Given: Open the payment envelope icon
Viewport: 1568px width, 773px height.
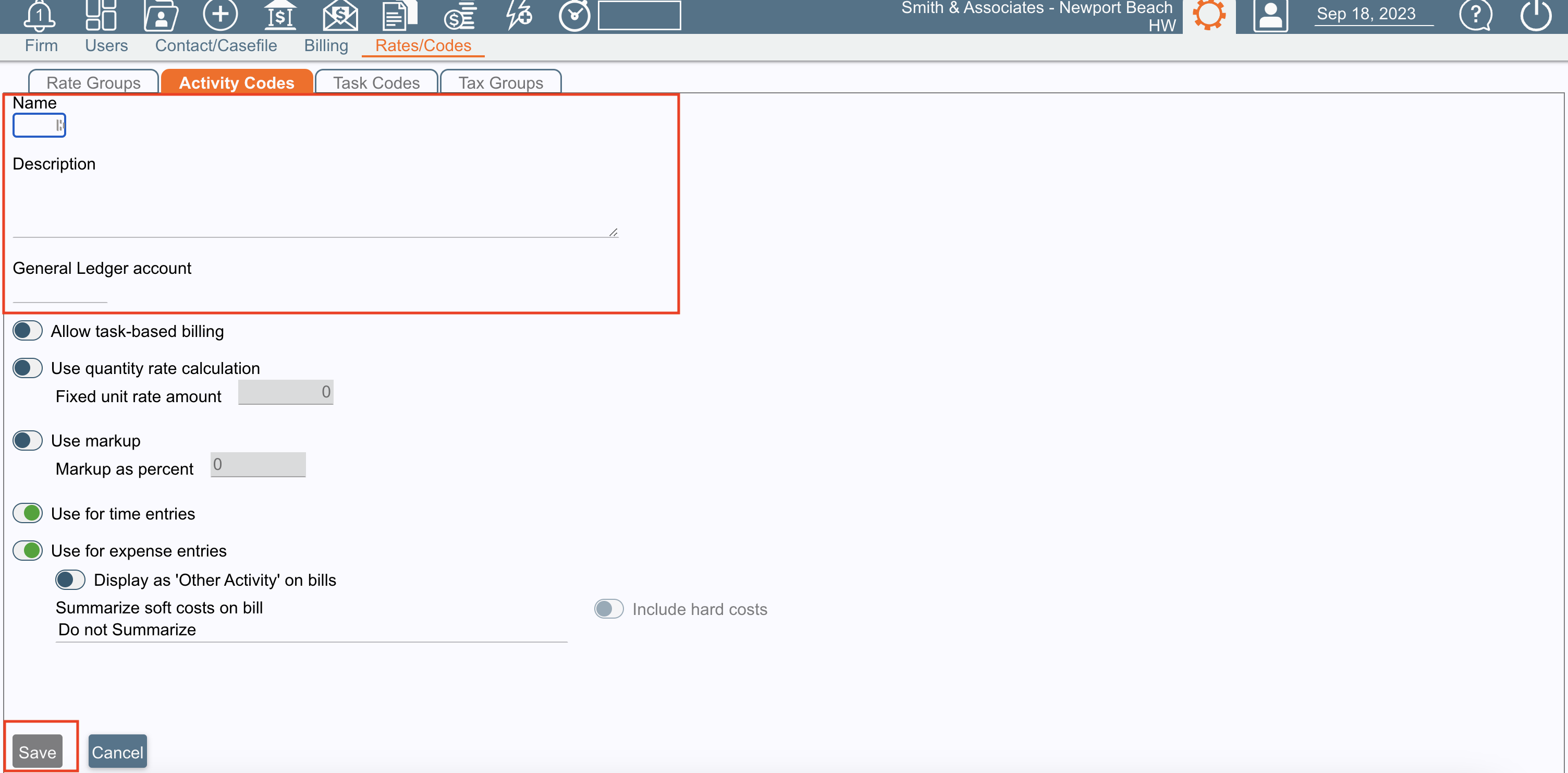Looking at the screenshot, I should coord(340,15).
